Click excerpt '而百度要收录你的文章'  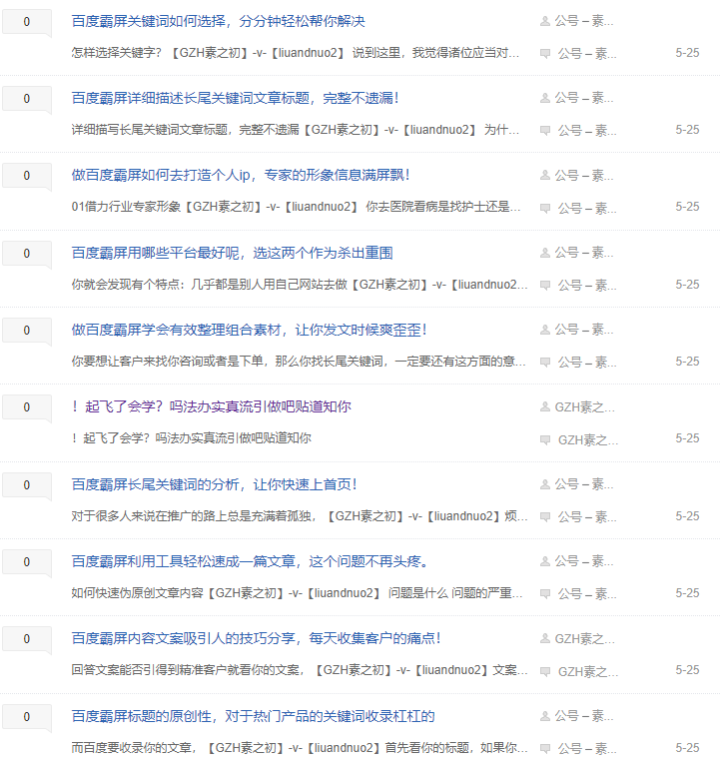click(300, 748)
